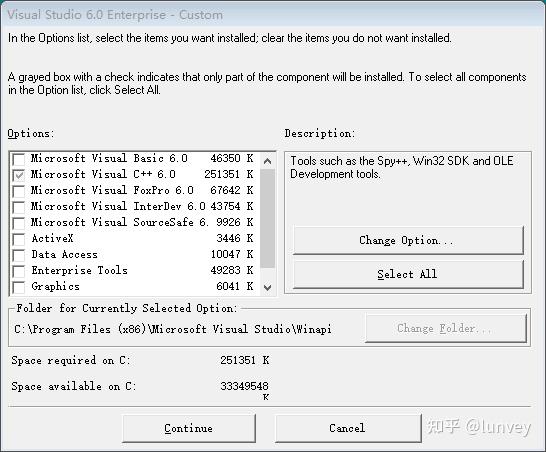Select the Data Access list item text
546x452 pixels.
(x=64, y=255)
